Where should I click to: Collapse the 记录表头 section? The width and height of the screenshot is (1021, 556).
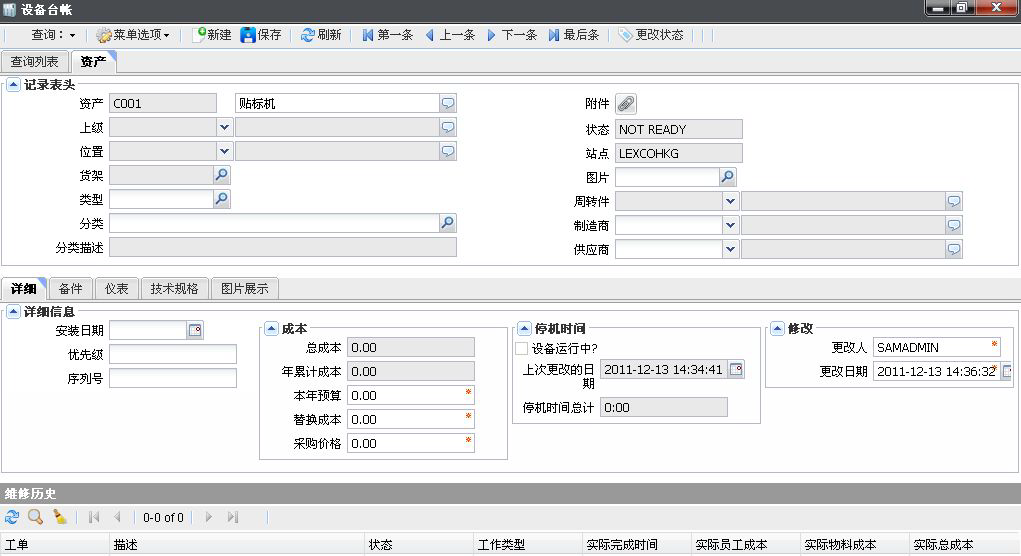(13, 85)
